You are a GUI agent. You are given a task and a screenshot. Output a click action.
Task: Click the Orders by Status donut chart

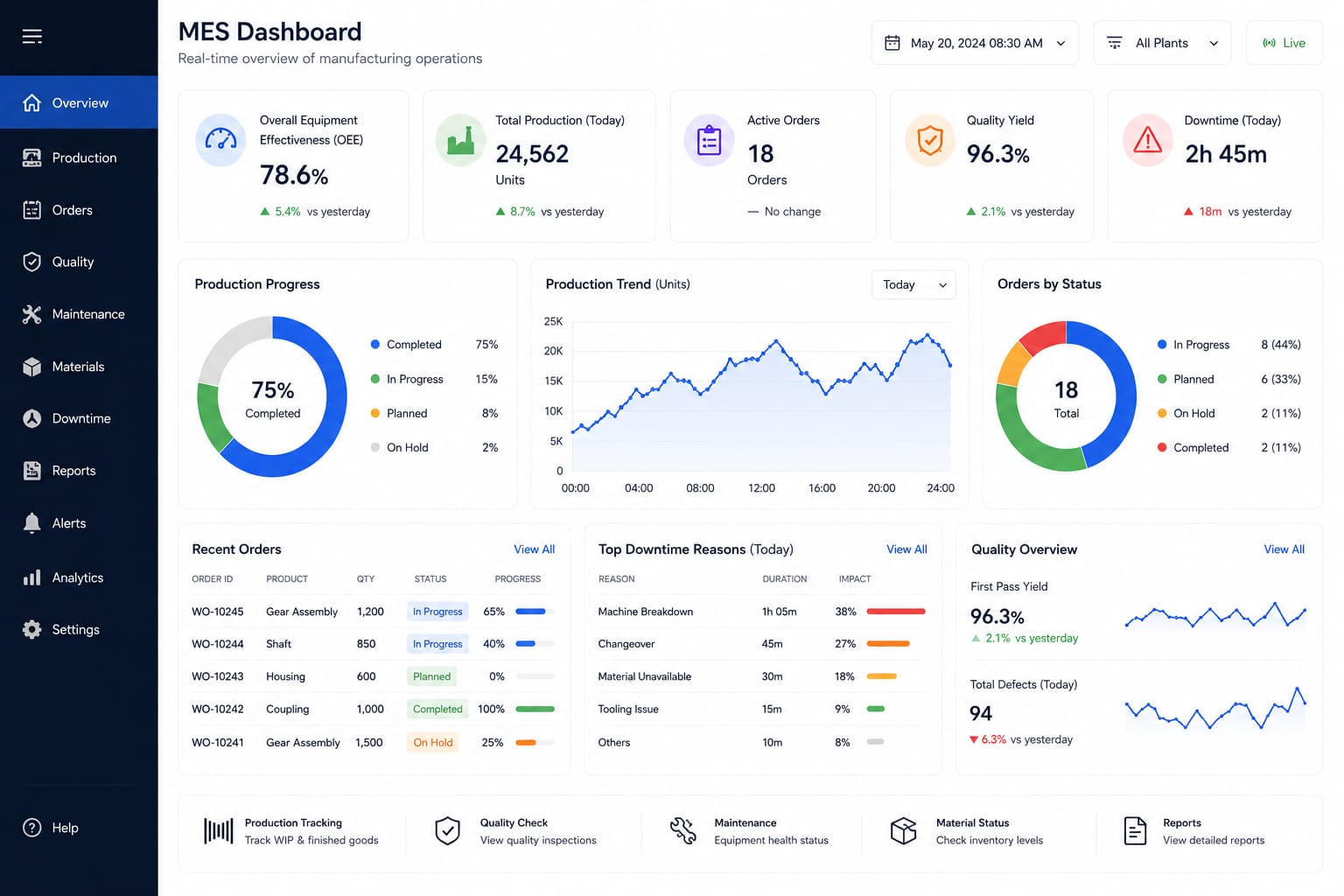[1066, 396]
